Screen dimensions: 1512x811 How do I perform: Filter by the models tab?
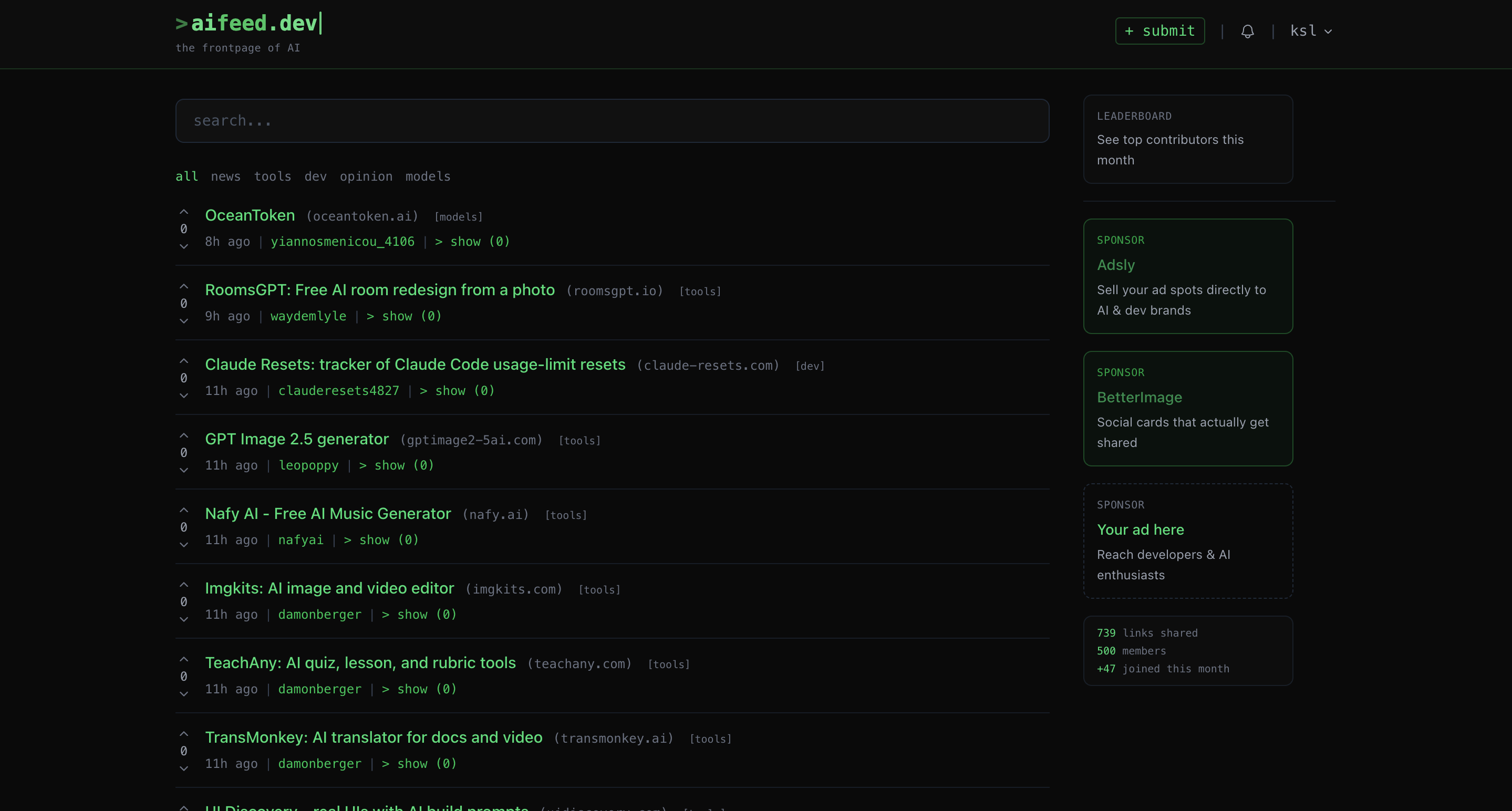click(x=428, y=176)
